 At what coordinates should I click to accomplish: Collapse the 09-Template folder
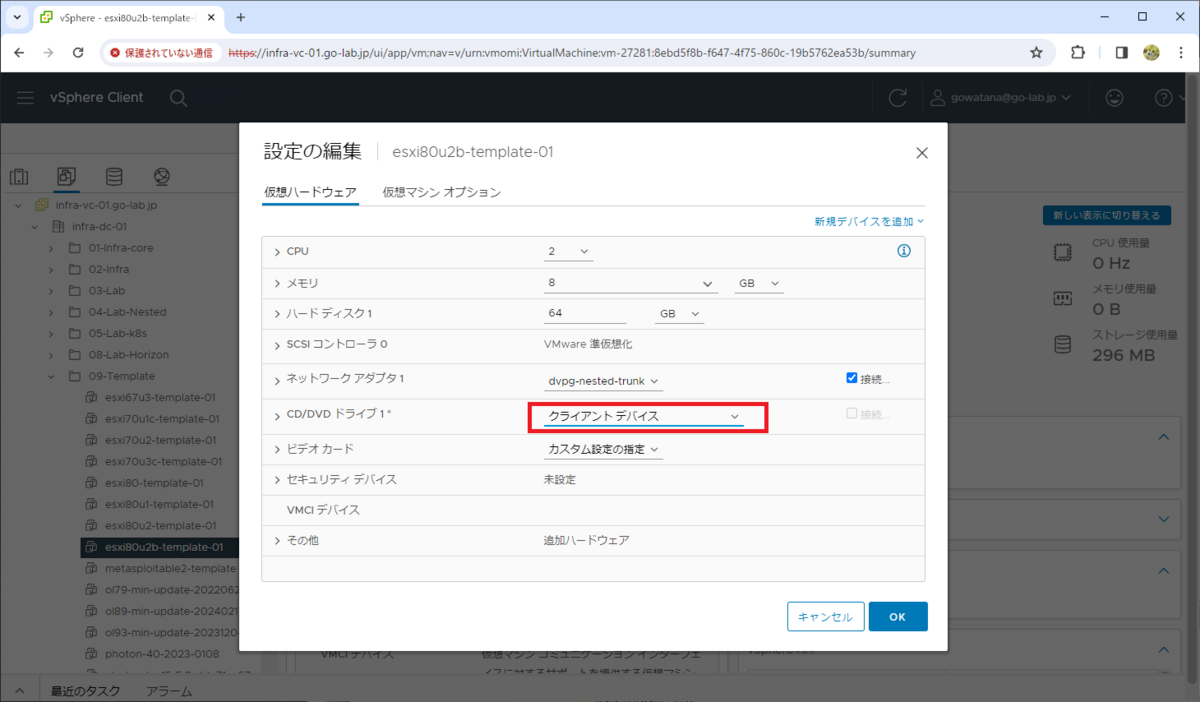pos(51,376)
